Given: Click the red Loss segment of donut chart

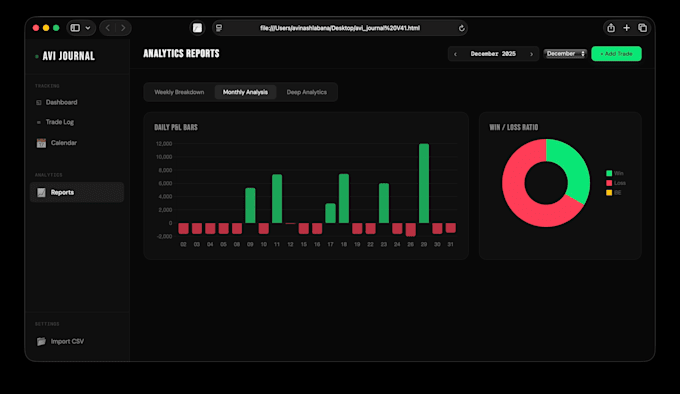Looking at the screenshot, I should pyautogui.click(x=518, y=199).
